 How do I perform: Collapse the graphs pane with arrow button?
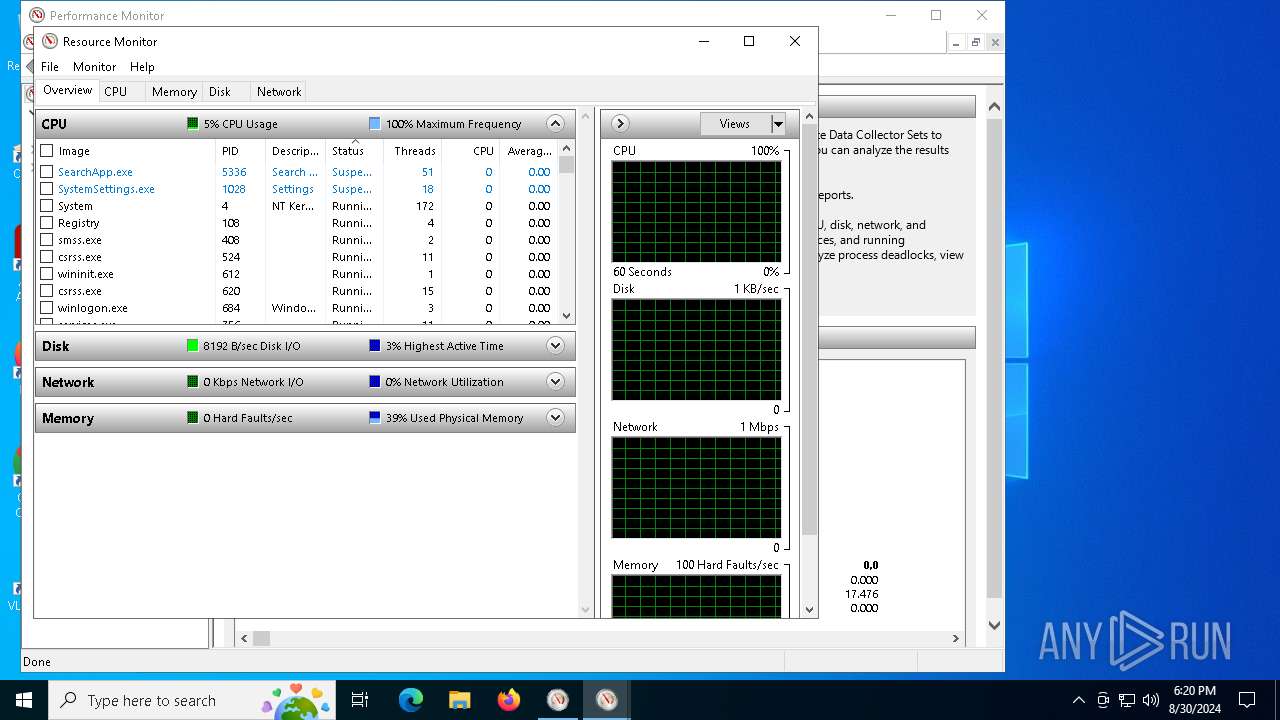click(x=620, y=124)
